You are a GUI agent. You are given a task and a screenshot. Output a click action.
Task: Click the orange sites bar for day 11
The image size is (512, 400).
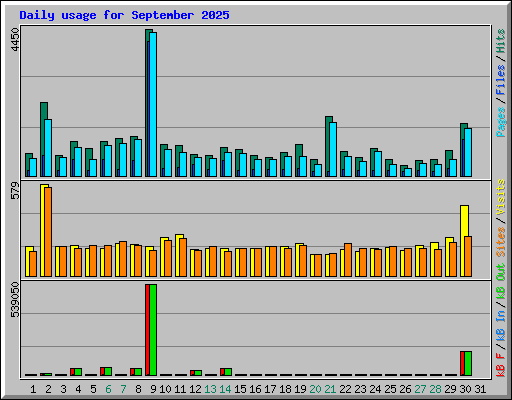click(183, 257)
